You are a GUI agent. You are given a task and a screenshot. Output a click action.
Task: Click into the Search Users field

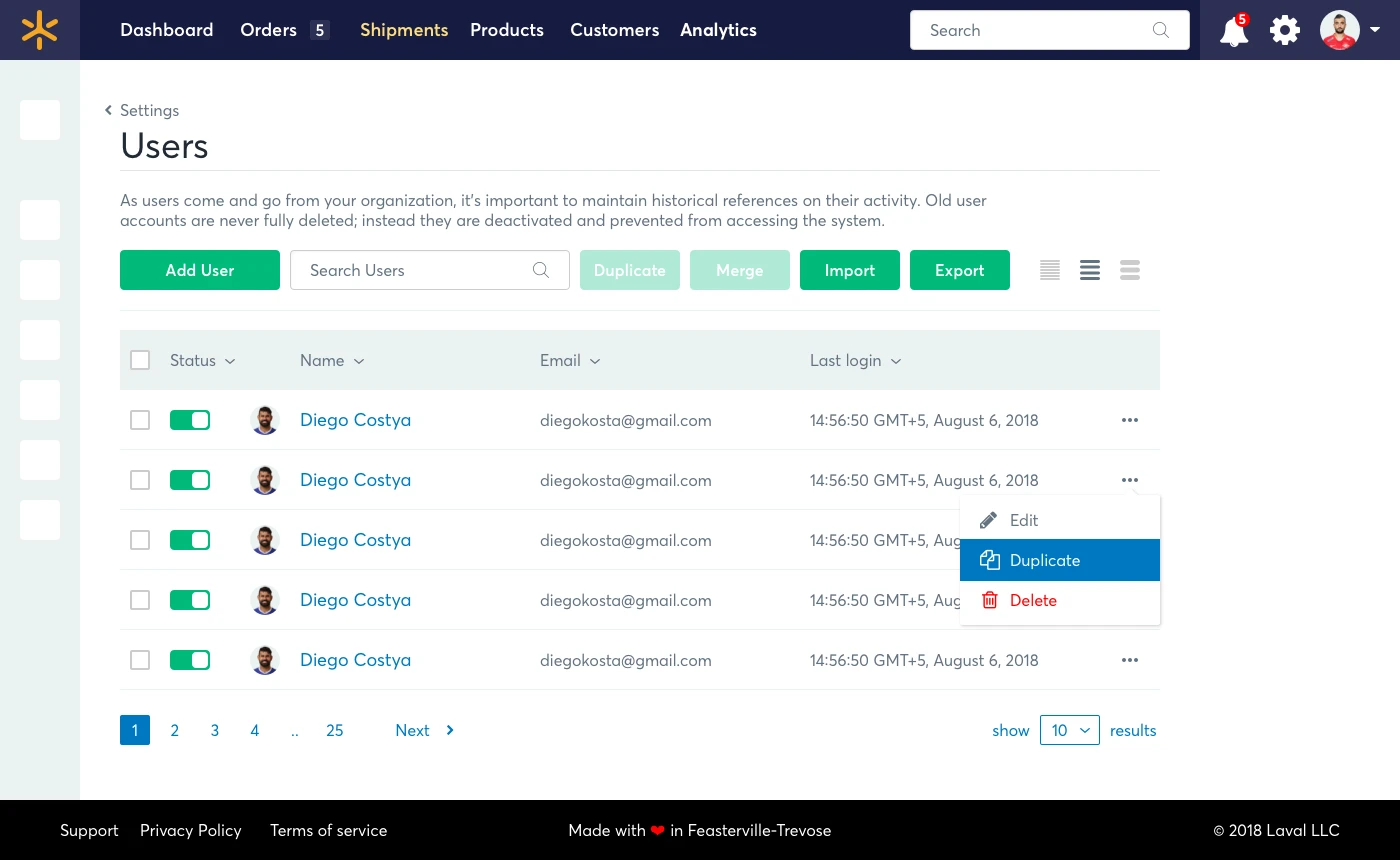[415, 270]
